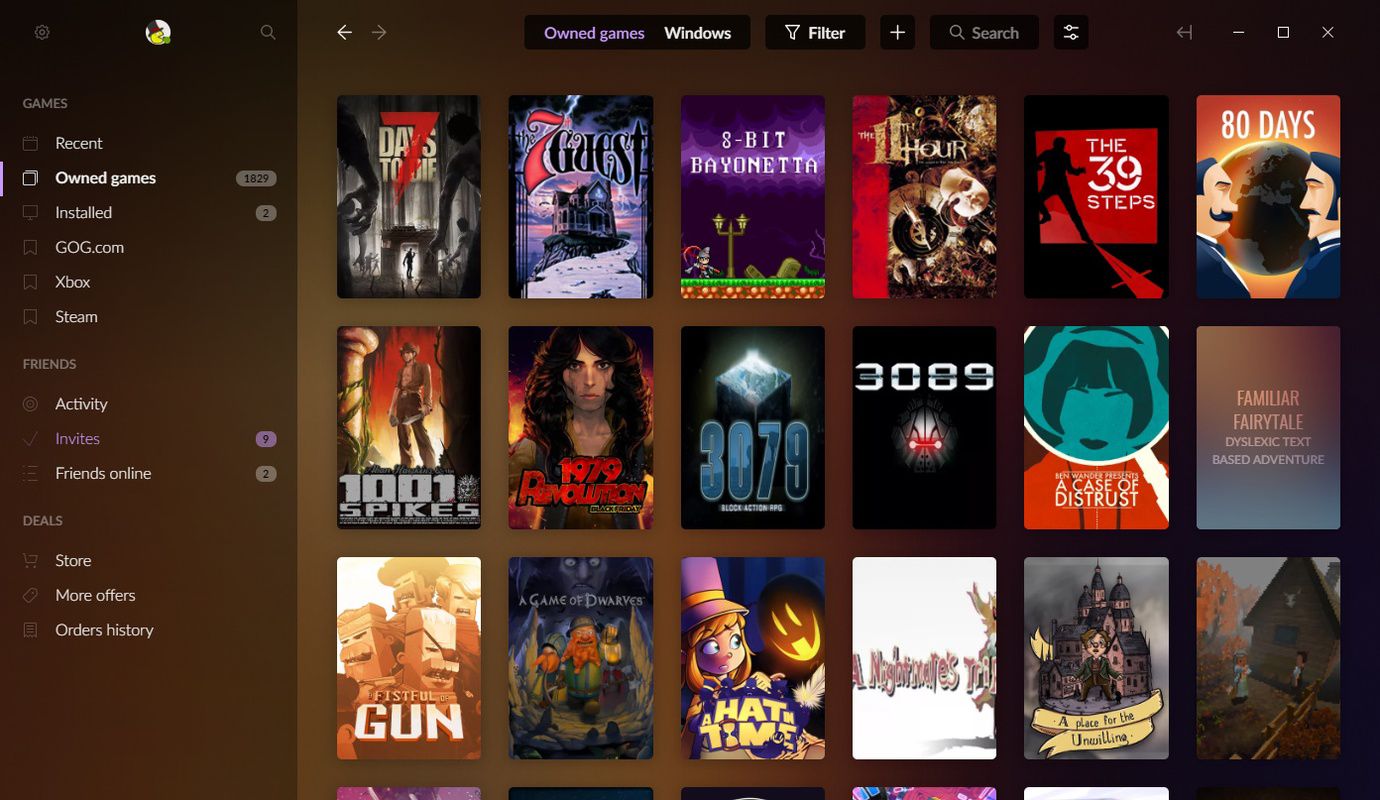
Task: Click the sidebar search magnifier icon
Action: coord(268,32)
